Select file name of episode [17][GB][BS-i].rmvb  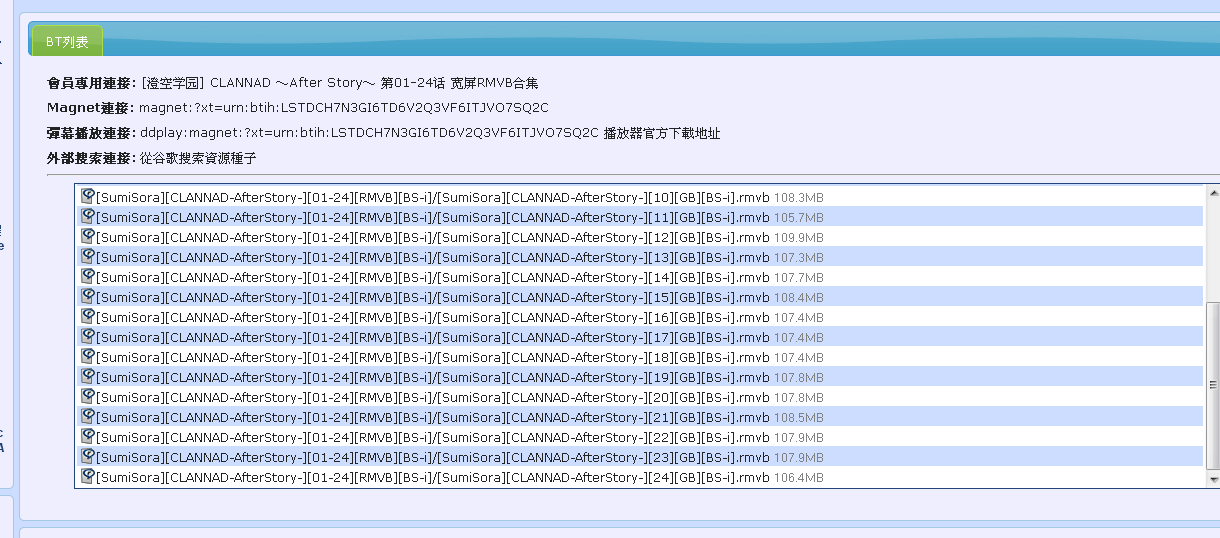coord(433,337)
